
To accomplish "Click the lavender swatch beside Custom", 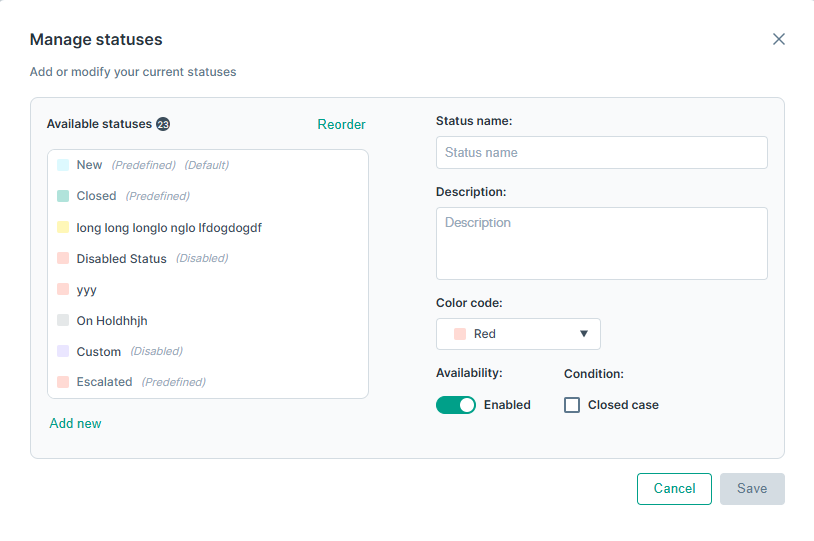I will tap(63, 351).
